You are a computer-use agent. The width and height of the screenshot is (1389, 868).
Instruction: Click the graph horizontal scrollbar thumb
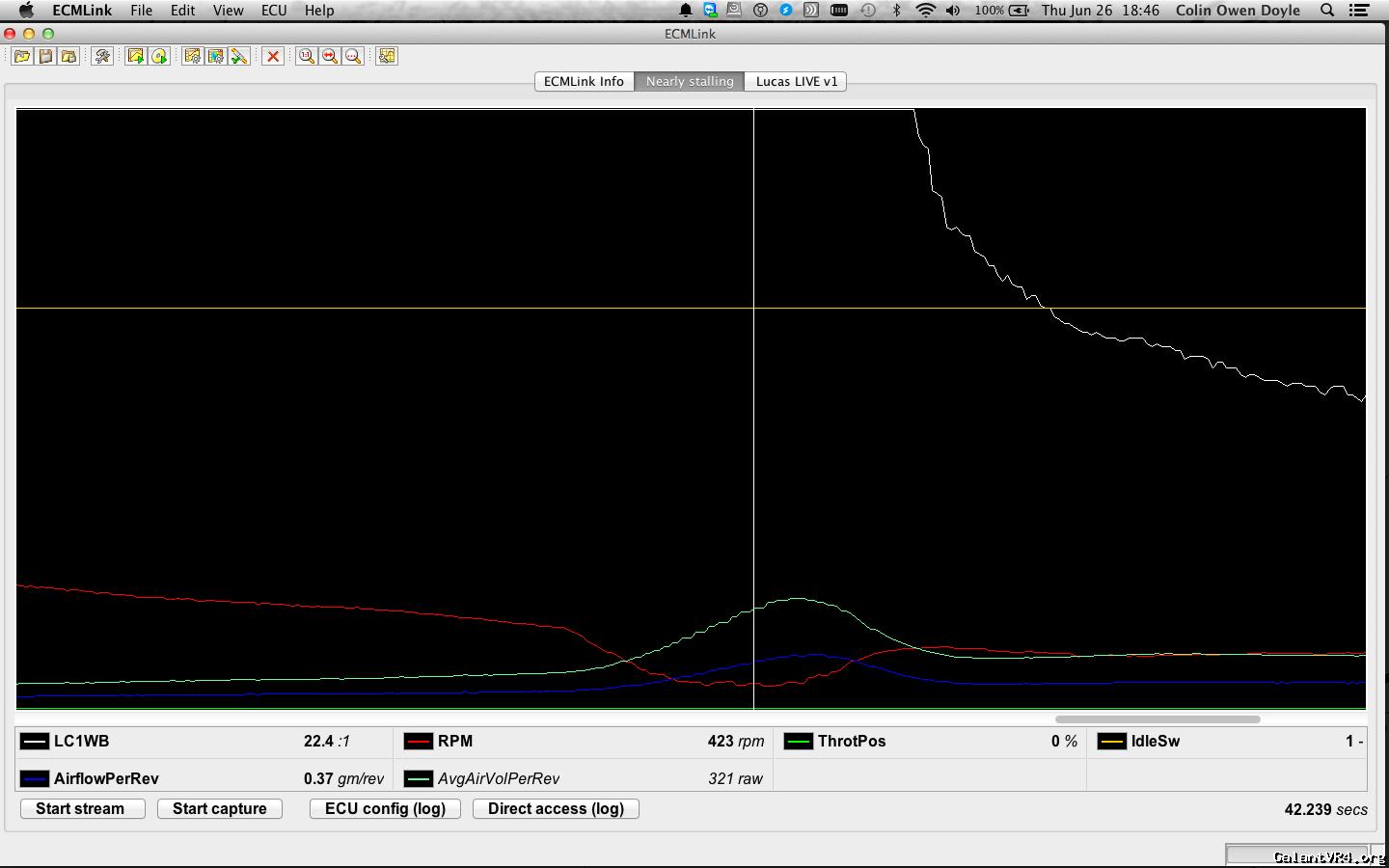coord(1157,719)
